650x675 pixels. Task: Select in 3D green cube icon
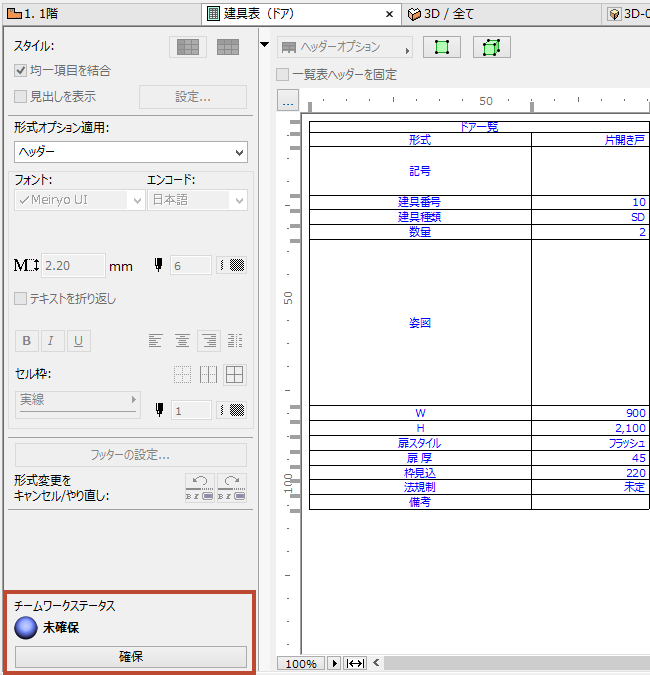tap(492, 47)
